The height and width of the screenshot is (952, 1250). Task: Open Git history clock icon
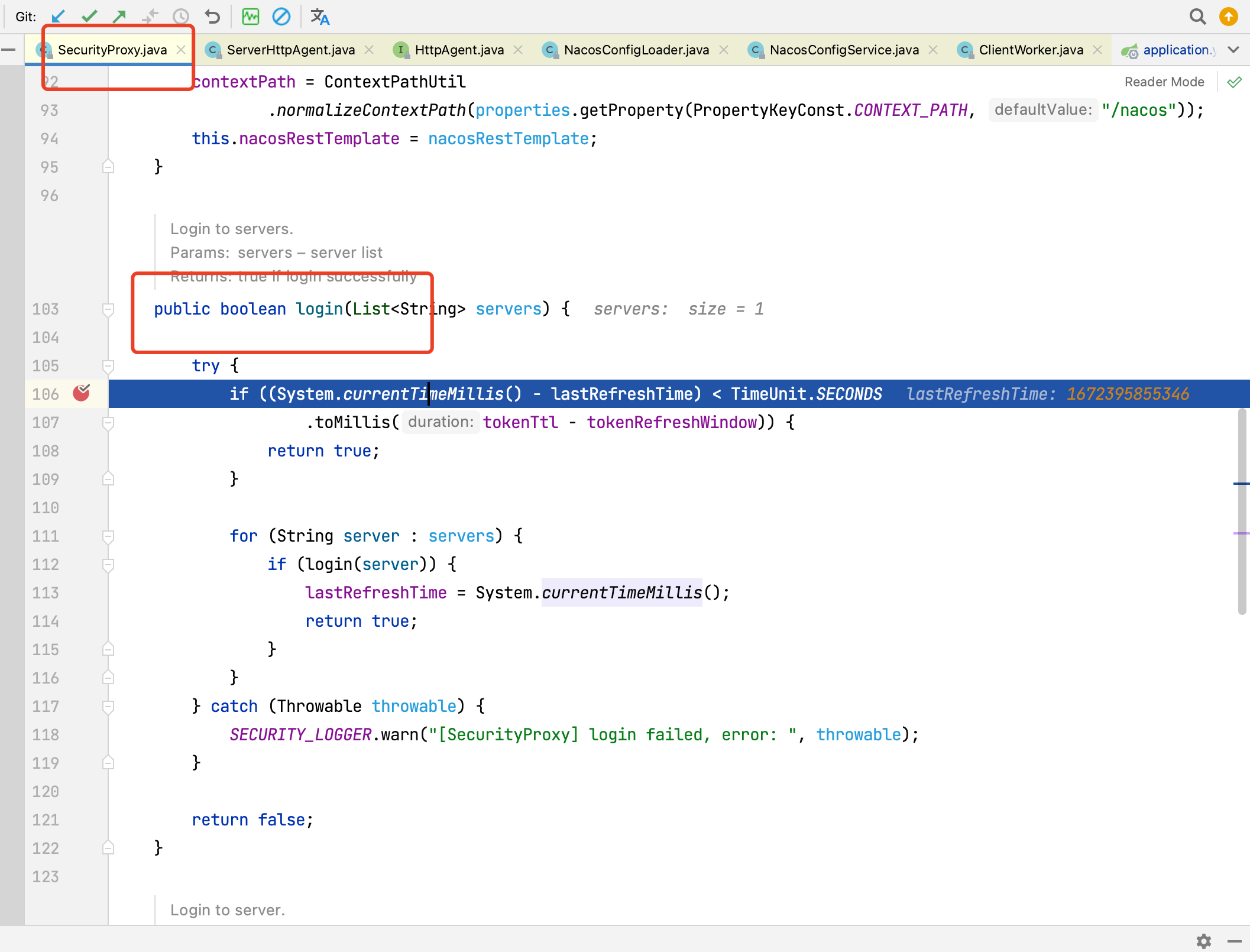(x=180, y=17)
